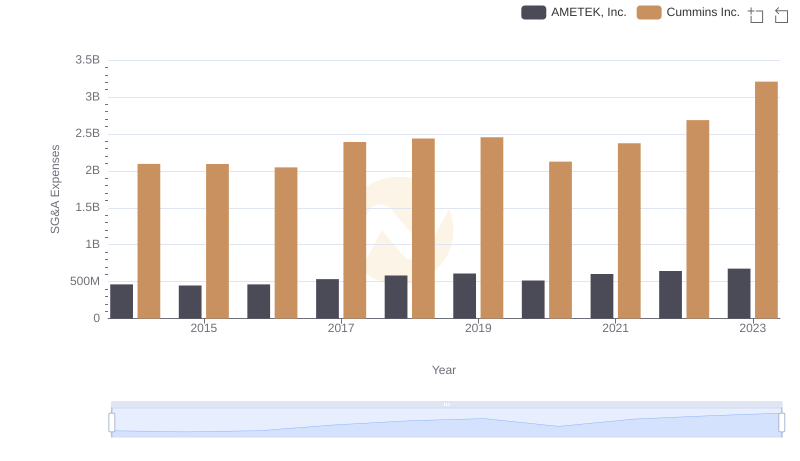Image resolution: width=800 pixels, height=461 pixels.
Task: Click the 'SG&A Expenses' y-axis title
Action: coord(55,189)
